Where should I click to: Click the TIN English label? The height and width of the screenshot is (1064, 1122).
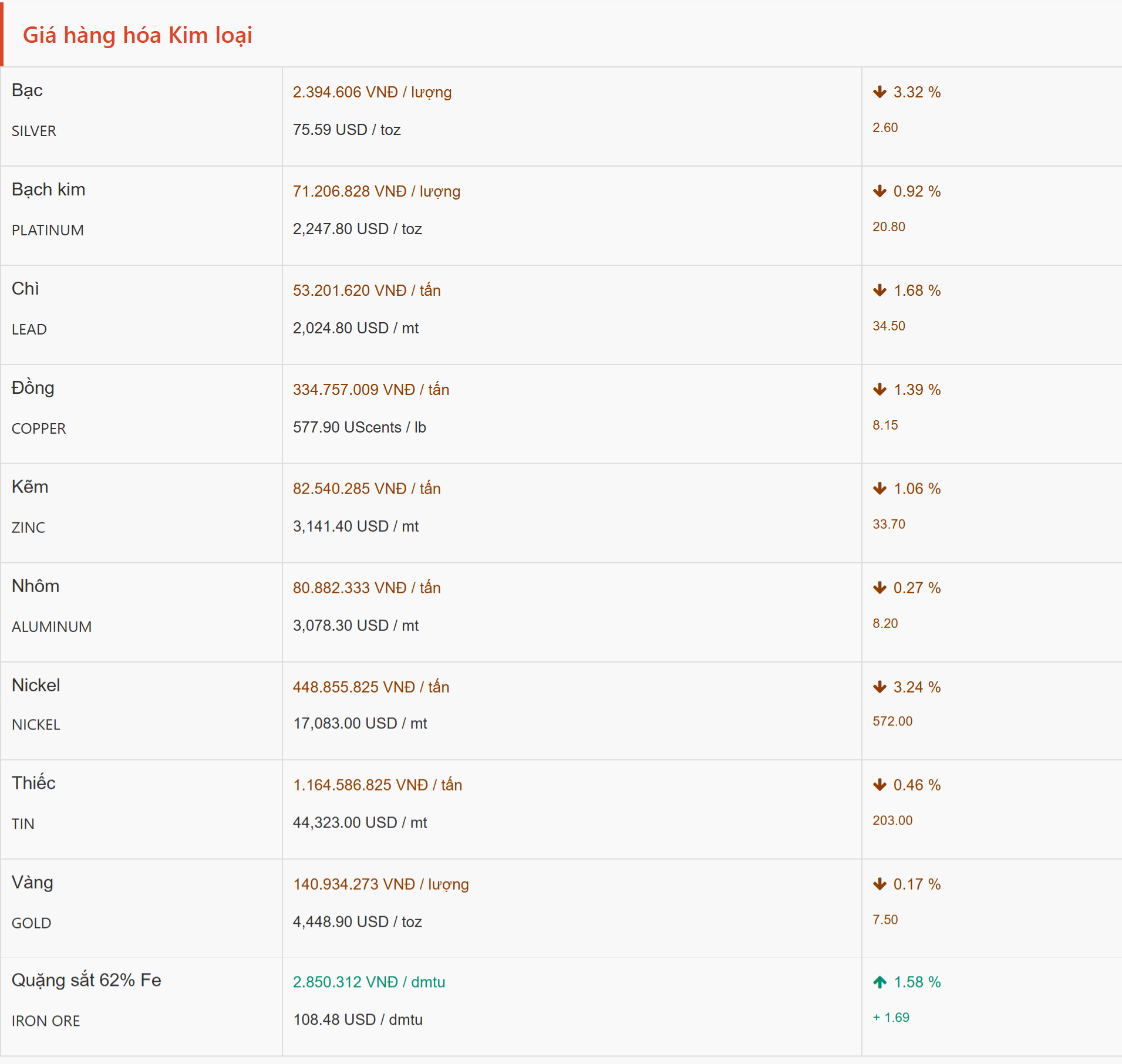(23, 824)
